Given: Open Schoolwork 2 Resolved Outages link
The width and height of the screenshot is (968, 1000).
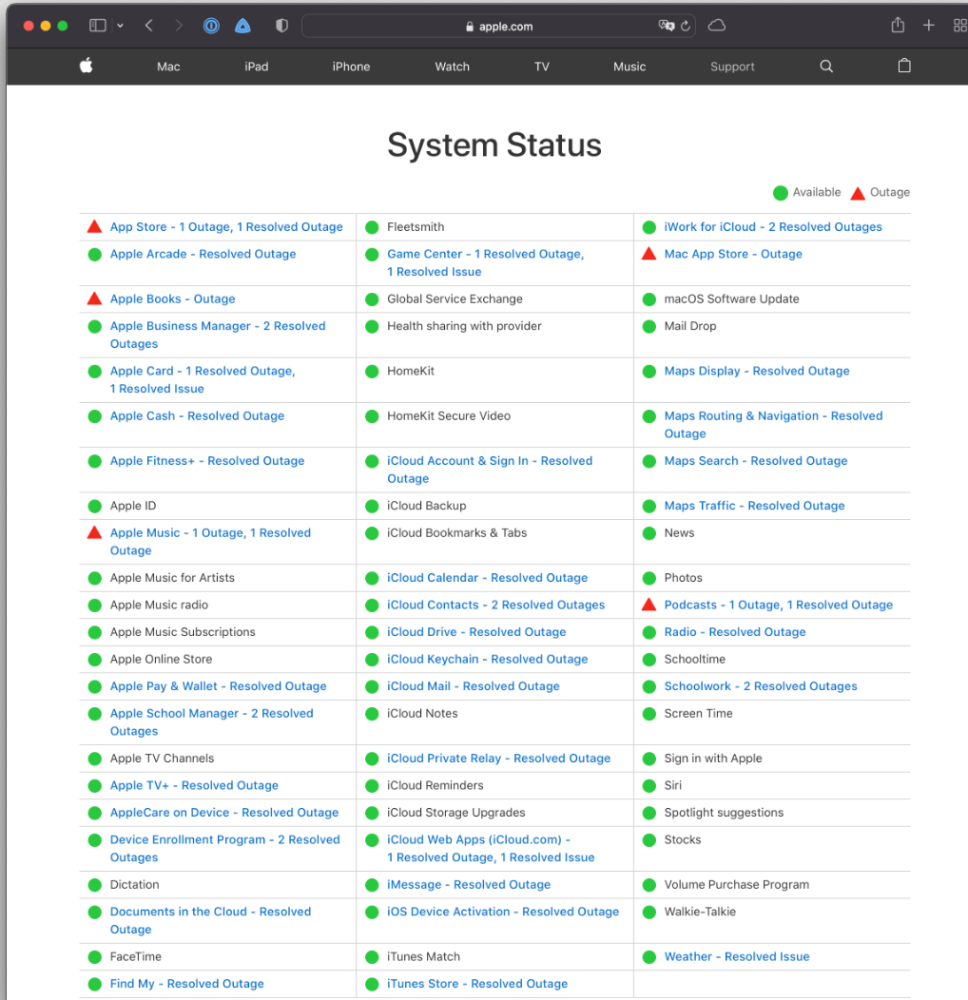Looking at the screenshot, I should (761, 686).
